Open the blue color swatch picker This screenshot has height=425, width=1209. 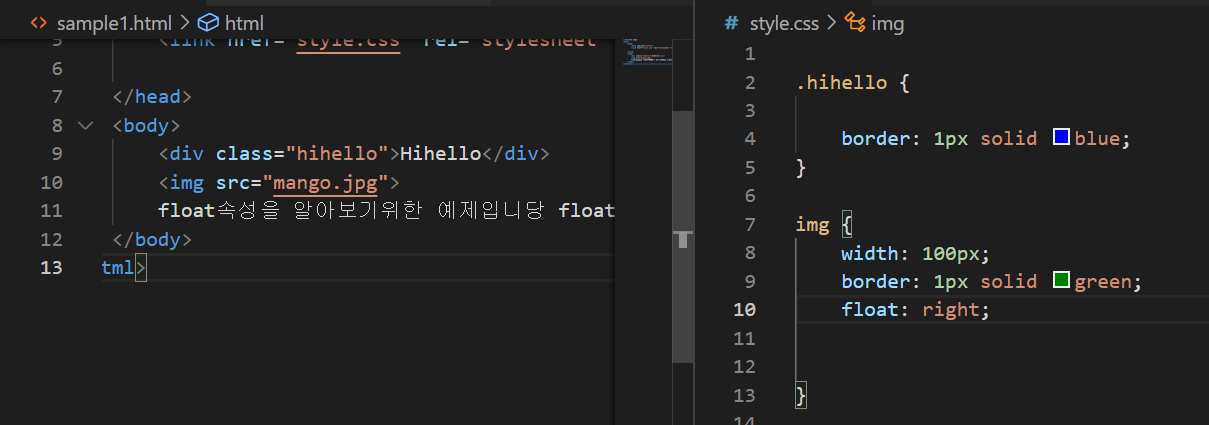pos(1062,138)
